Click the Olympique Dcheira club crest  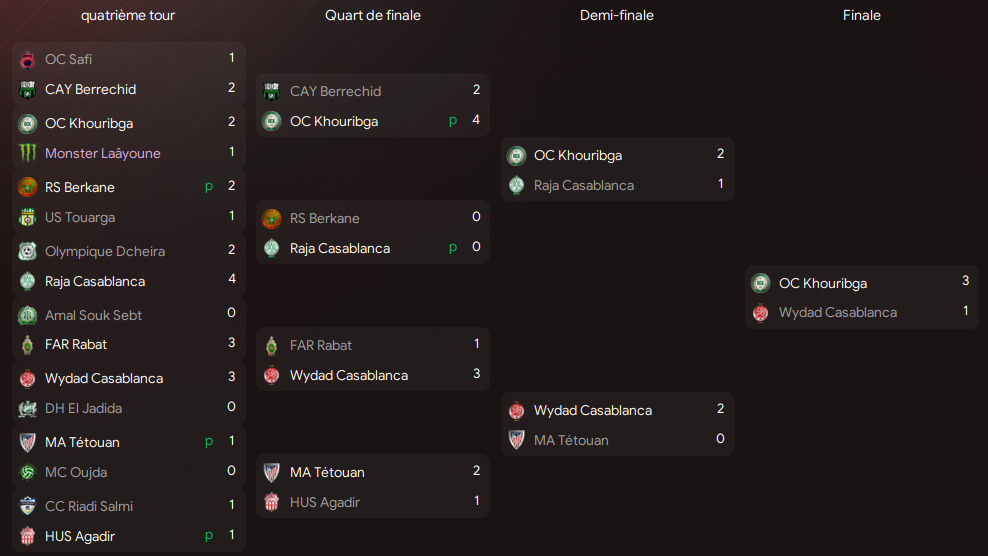[x=27, y=251]
